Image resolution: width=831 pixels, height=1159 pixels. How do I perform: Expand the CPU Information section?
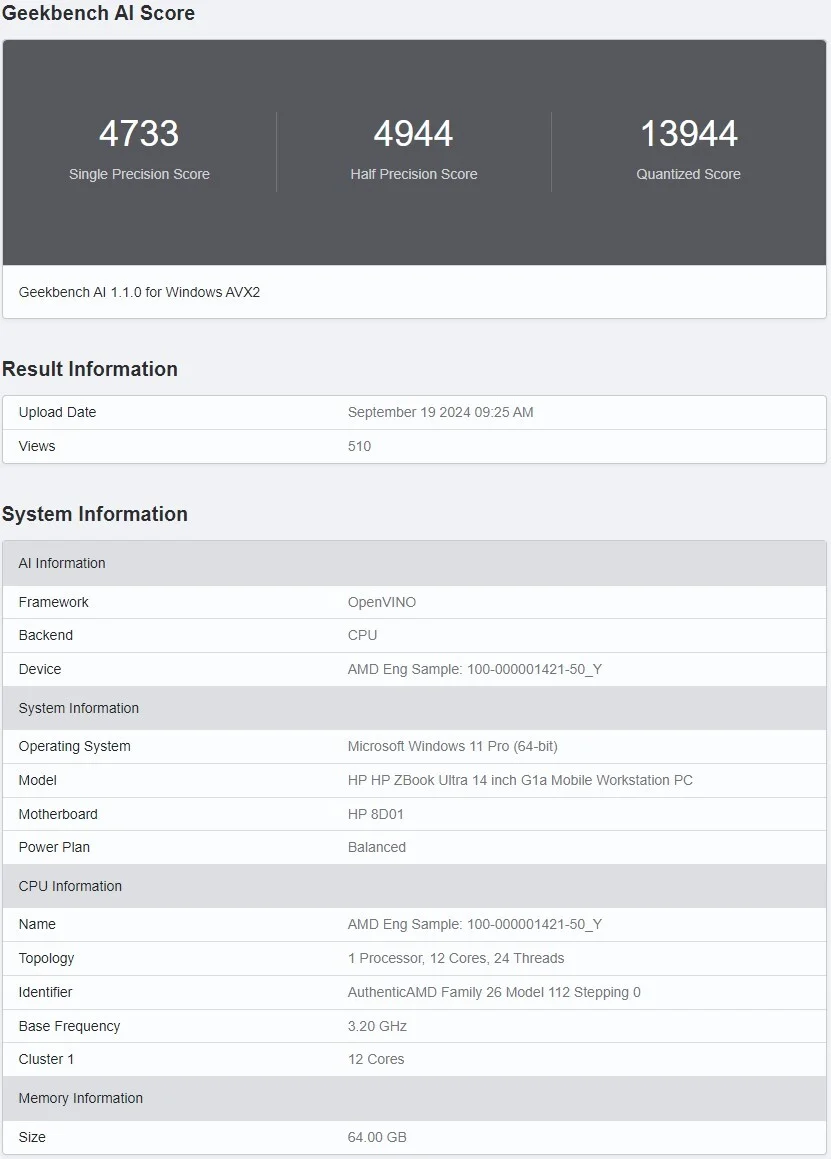pyautogui.click(x=71, y=886)
